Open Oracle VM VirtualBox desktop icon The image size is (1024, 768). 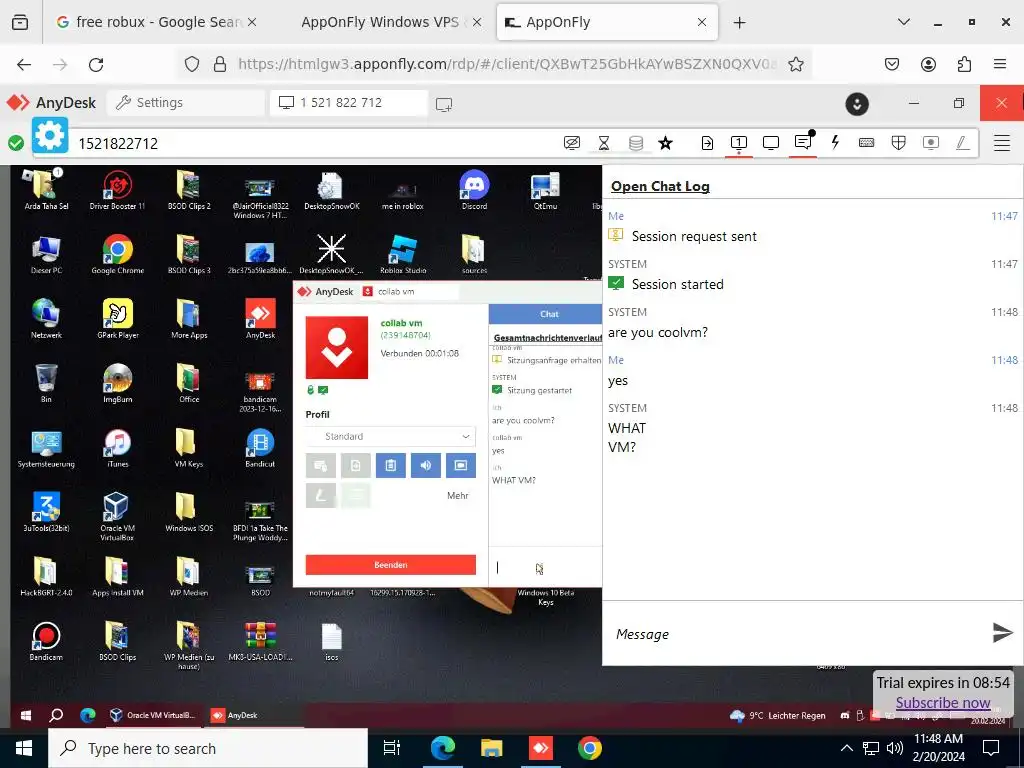(x=118, y=517)
